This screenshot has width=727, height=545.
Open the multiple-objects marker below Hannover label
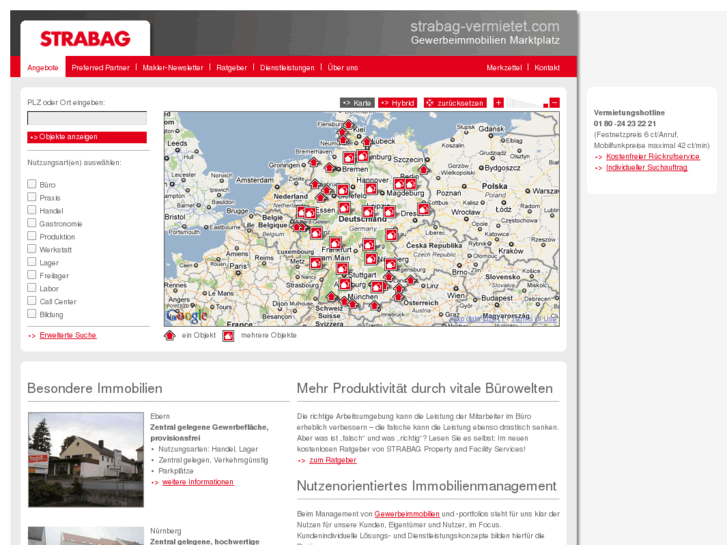[371, 189]
